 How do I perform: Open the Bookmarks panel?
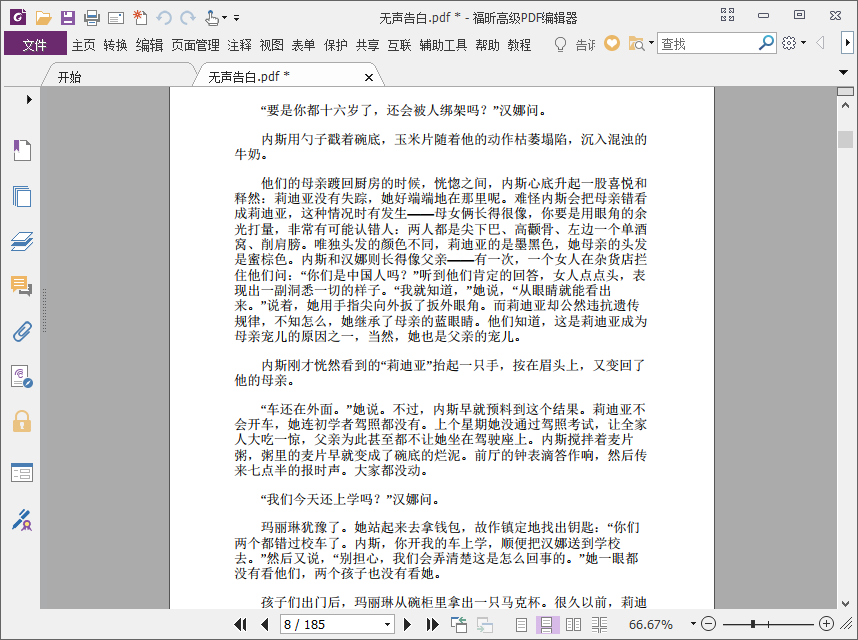(22, 150)
